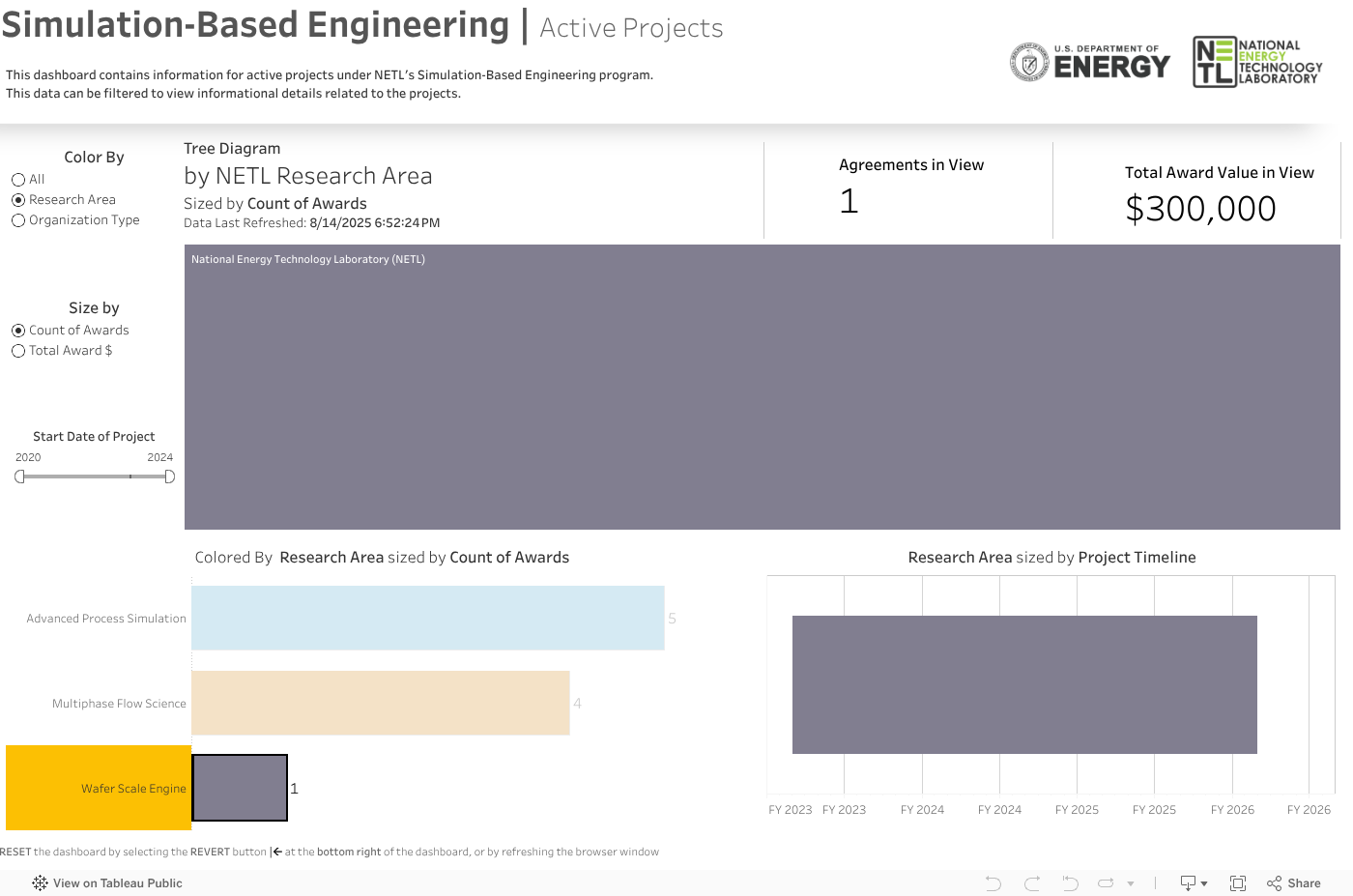
Task: Select the Advanced Process Simulation bar
Action: (x=427, y=618)
